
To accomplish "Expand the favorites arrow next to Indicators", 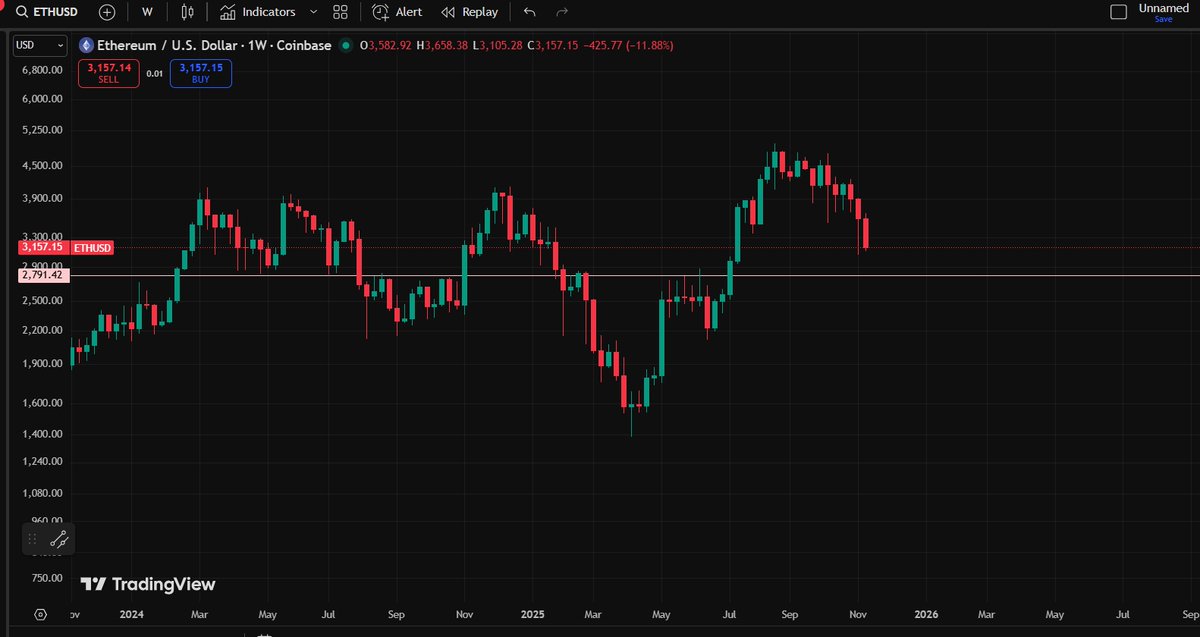I will tap(313, 12).
